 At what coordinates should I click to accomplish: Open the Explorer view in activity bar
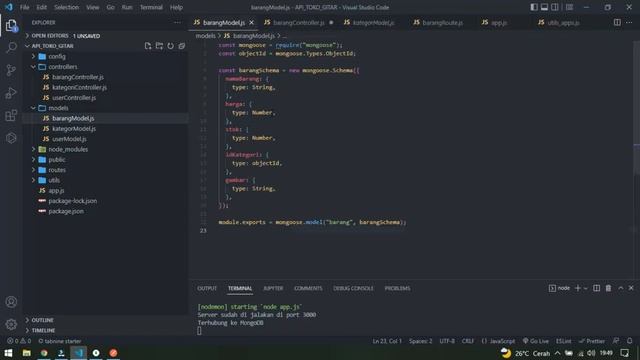pos(11,26)
